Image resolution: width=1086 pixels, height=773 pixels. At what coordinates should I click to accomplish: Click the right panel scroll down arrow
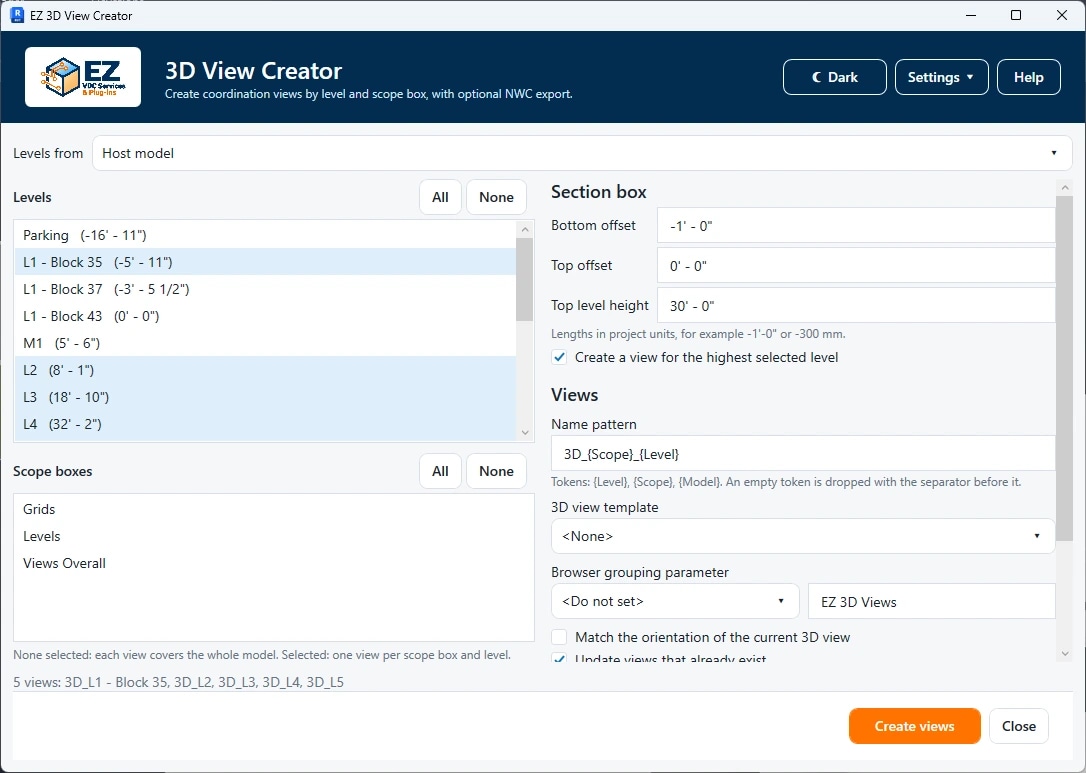pos(1065,653)
